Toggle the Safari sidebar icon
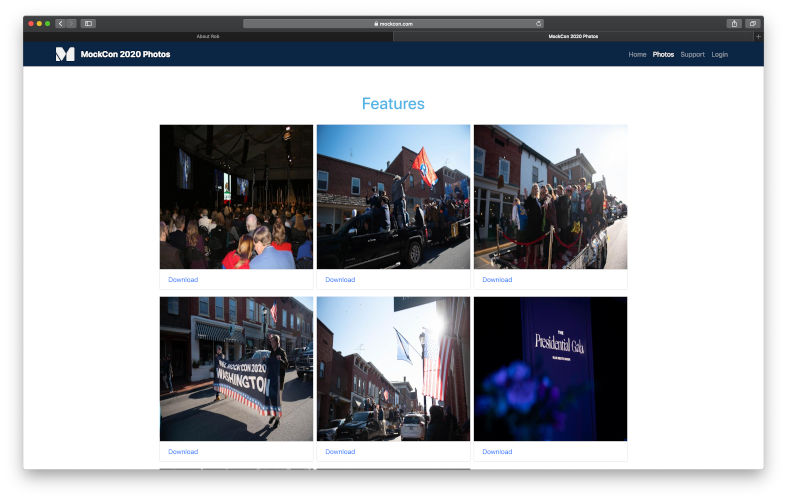The width and height of the screenshot is (787, 500). tap(88, 24)
